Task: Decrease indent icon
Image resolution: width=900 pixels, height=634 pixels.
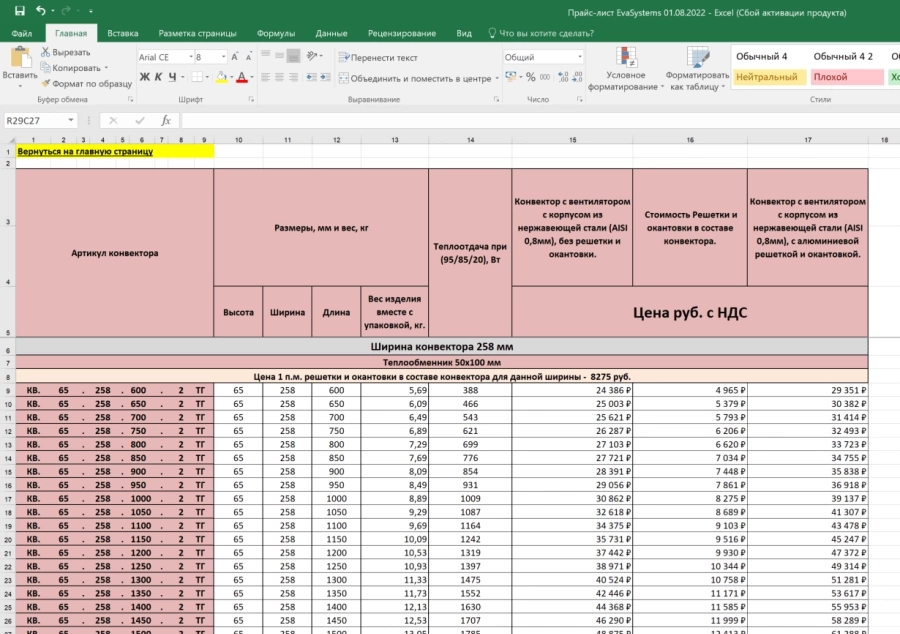Action: coord(311,77)
